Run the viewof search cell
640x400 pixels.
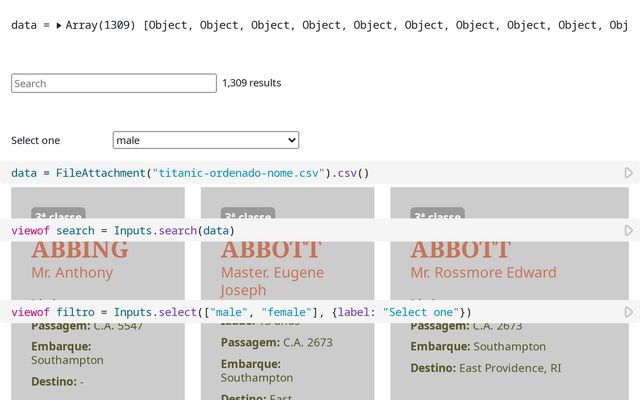pyautogui.click(x=629, y=231)
